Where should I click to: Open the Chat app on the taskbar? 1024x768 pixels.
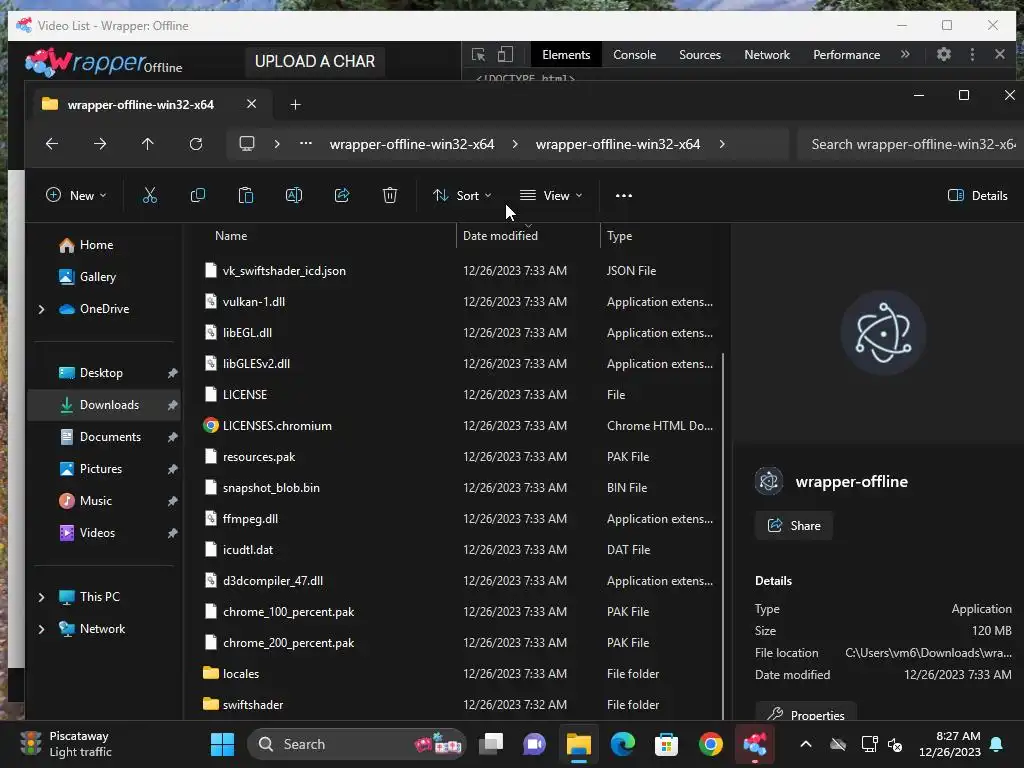[x=534, y=744]
